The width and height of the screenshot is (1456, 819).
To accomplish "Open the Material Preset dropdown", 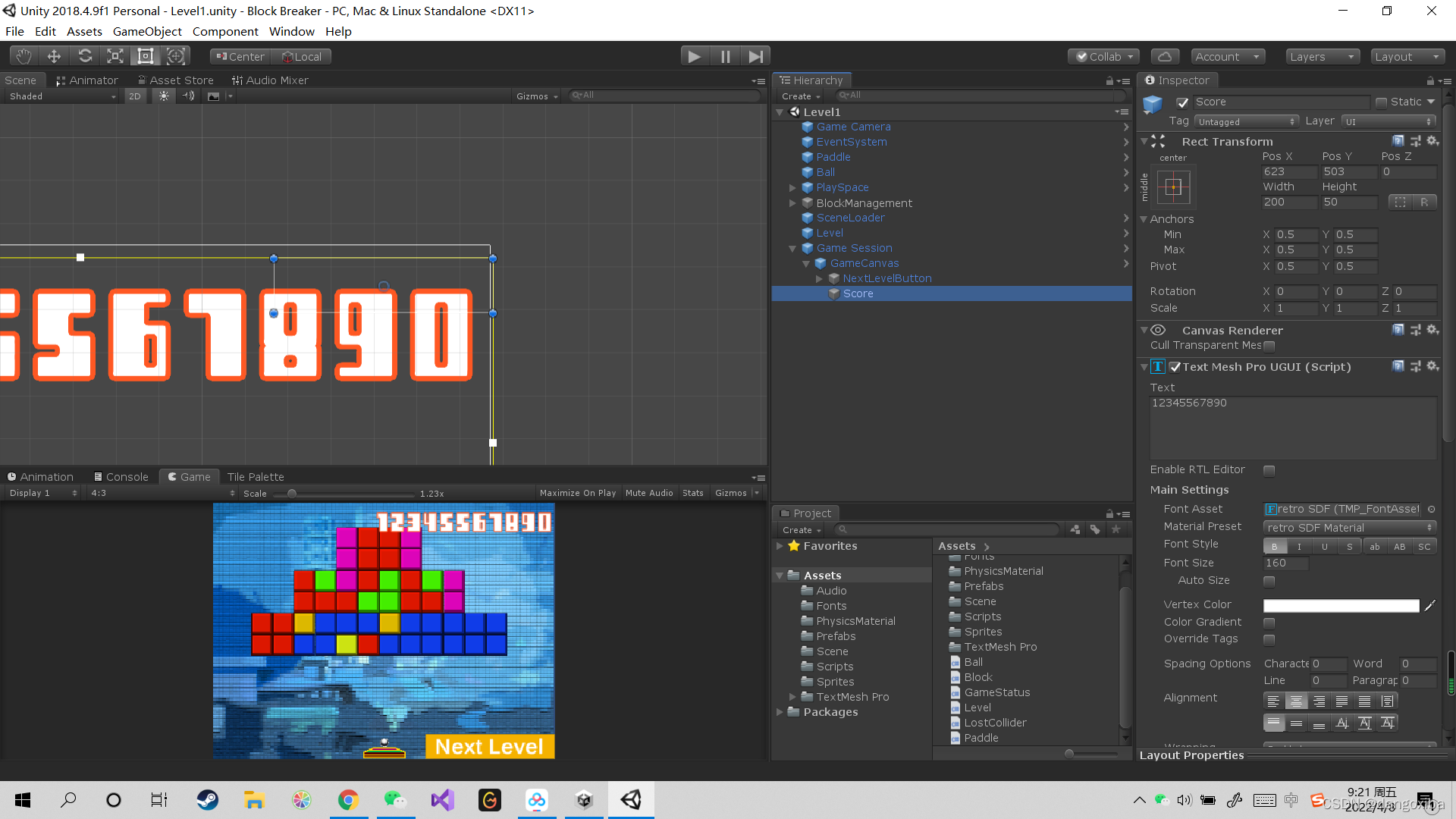I will 1350,528.
